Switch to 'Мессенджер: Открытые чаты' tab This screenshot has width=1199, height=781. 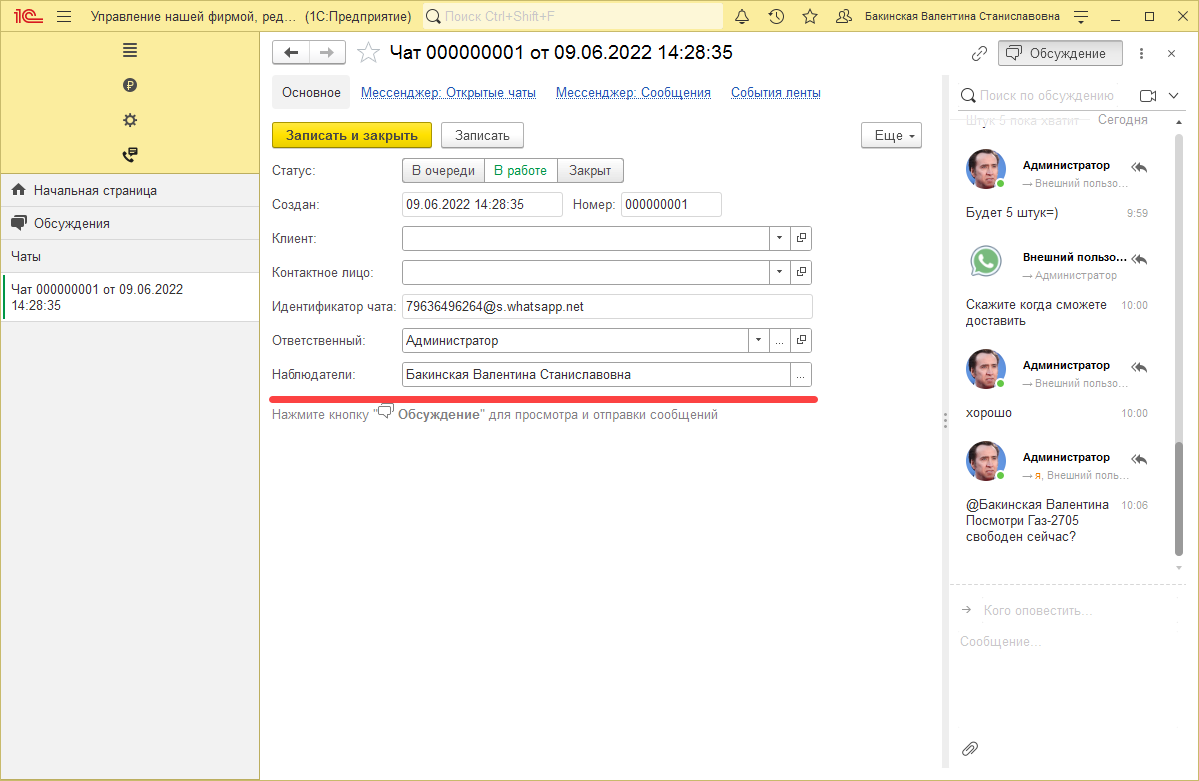click(x=448, y=92)
